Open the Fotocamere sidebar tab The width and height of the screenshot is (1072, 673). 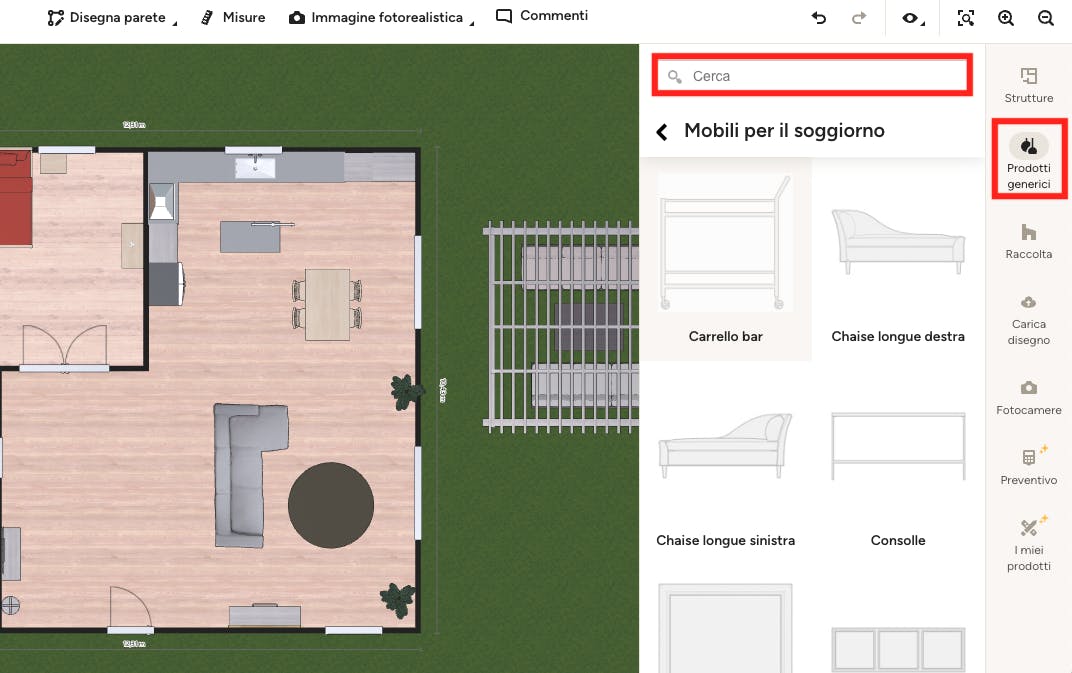tap(1028, 398)
